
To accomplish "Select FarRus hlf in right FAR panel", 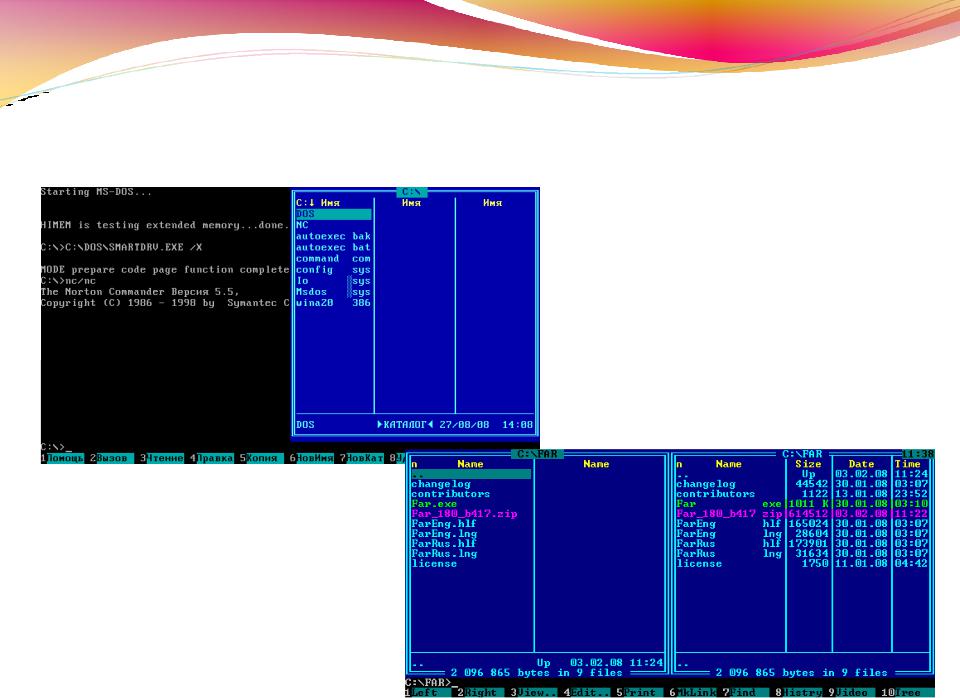I will (729, 543).
